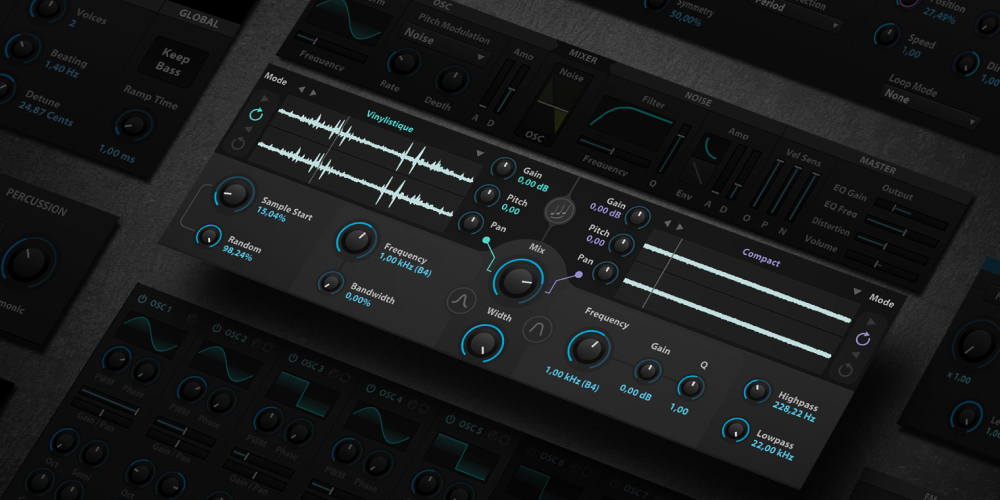Click the Speed knob in top-right window
1000x500 pixels.
click(x=886, y=35)
